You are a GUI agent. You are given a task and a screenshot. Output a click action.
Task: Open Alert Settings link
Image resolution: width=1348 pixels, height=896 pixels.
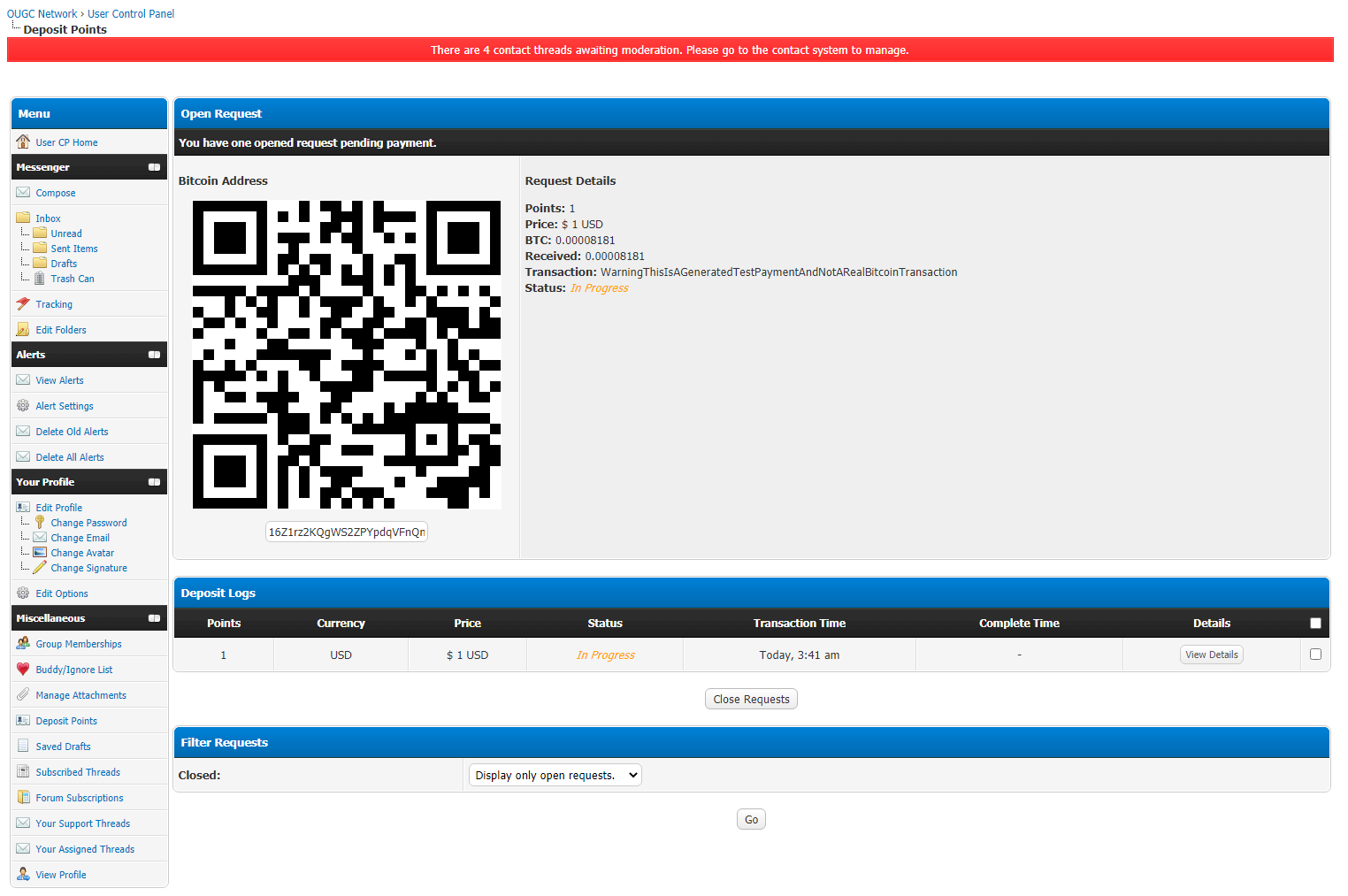tap(64, 406)
